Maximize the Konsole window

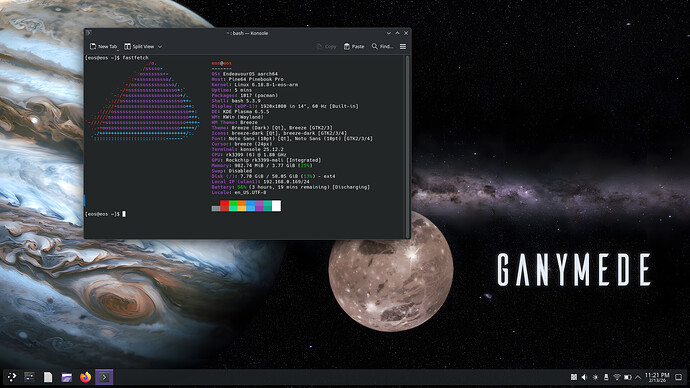tap(397, 33)
